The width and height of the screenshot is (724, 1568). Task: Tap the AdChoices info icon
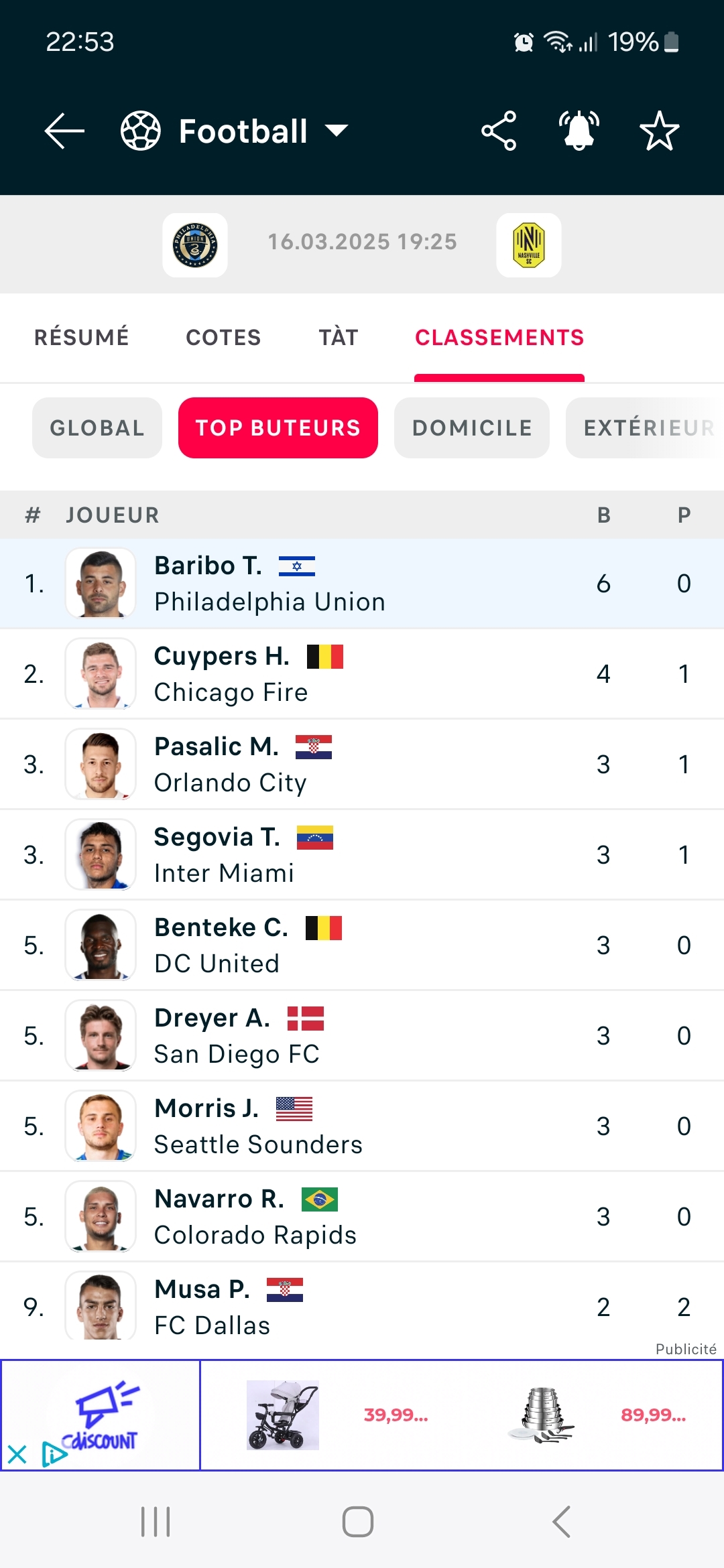pyautogui.click(x=53, y=1453)
